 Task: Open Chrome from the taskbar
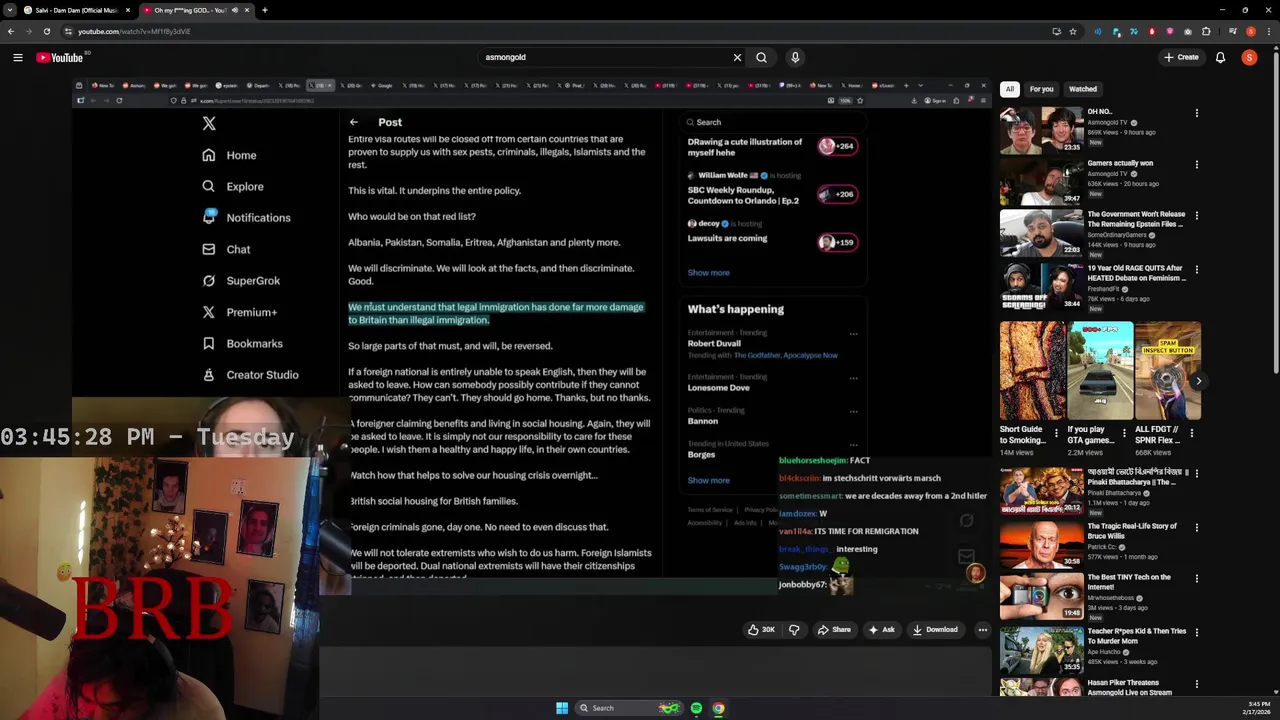point(718,708)
